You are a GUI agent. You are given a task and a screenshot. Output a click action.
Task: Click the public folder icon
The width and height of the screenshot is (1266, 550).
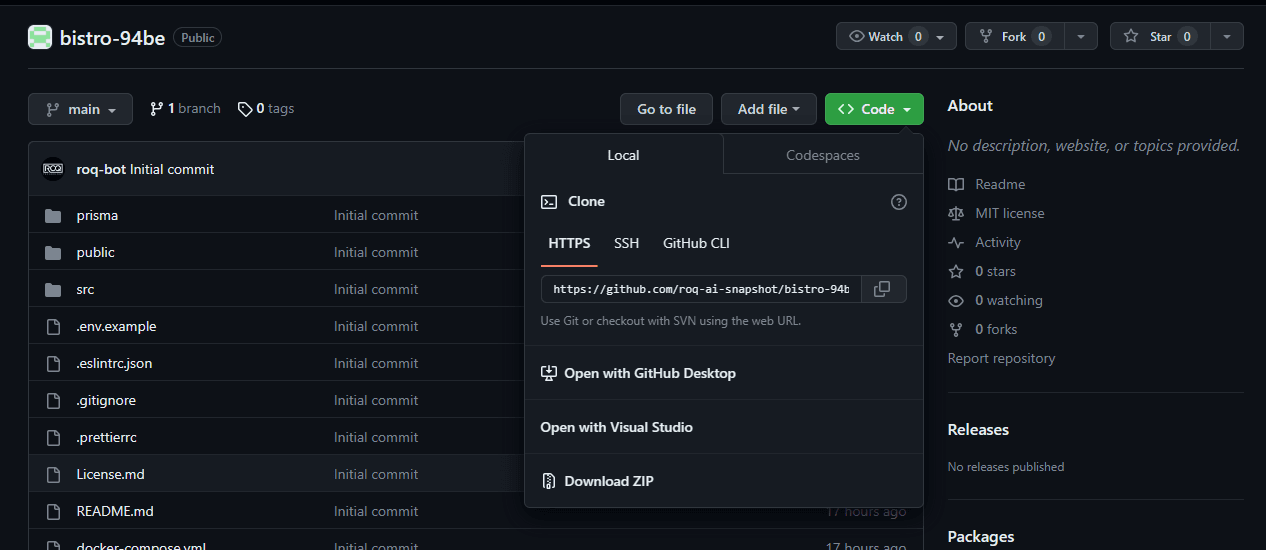(x=53, y=252)
